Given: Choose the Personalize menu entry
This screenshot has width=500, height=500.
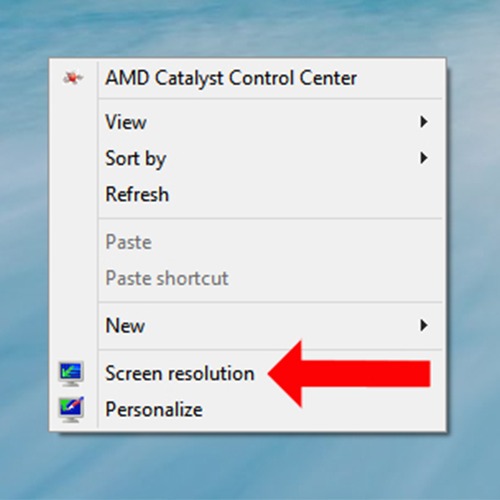Looking at the screenshot, I should click(x=247, y=409).
